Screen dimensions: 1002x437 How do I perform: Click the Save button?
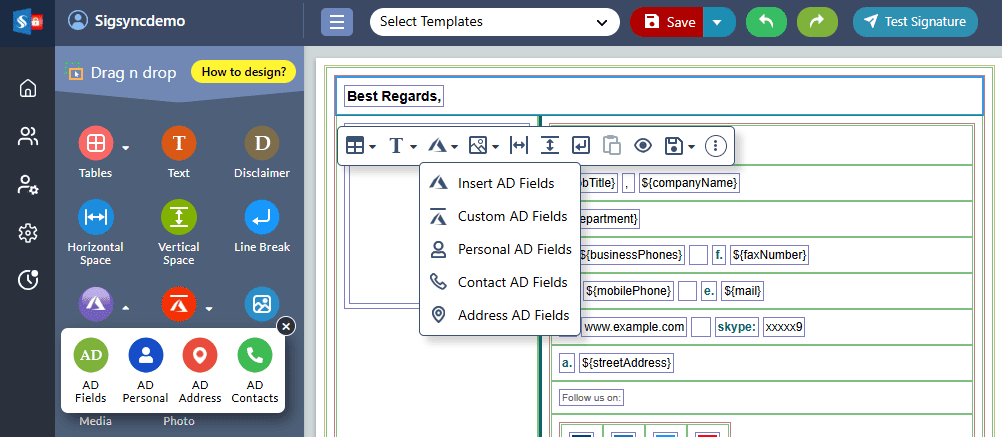click(667, 22)
